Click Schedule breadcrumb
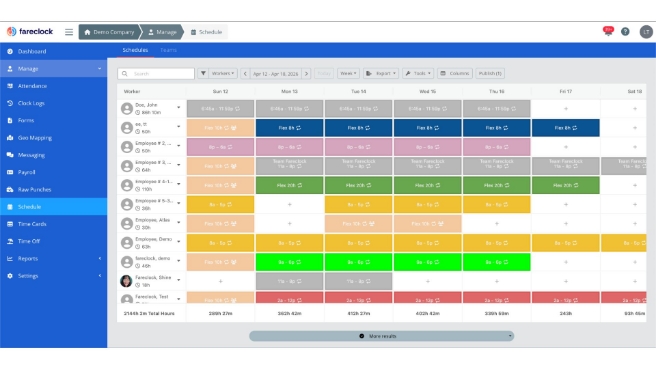This screenshot has height=369, width=656. click(206, 32)
